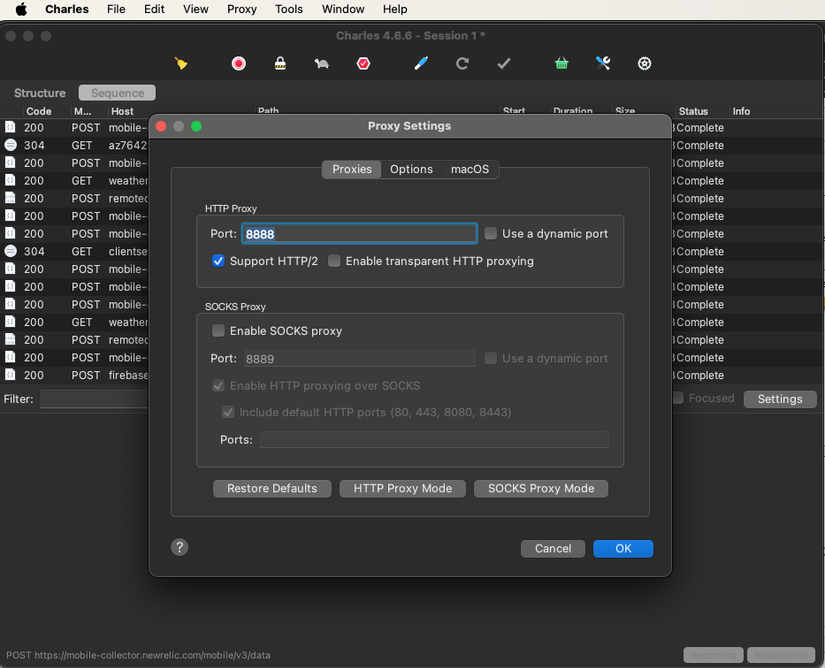Repeat the request with the refresh icon
Screen dimensions: 825x668
coord(462,63)
